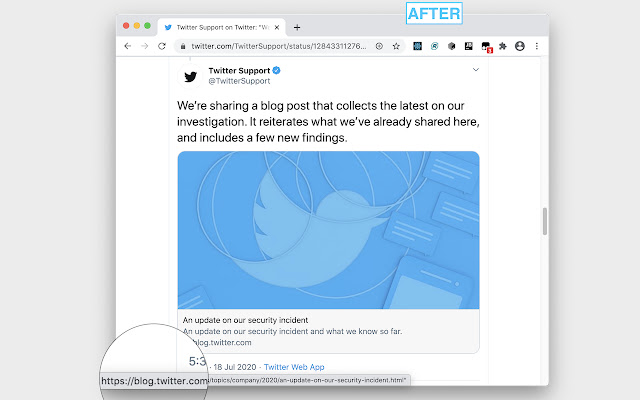Image resolution: width=640 pixels, height=400 pixels.
Task: Click the circular plus icon in address bar
Action: point(379,46)
